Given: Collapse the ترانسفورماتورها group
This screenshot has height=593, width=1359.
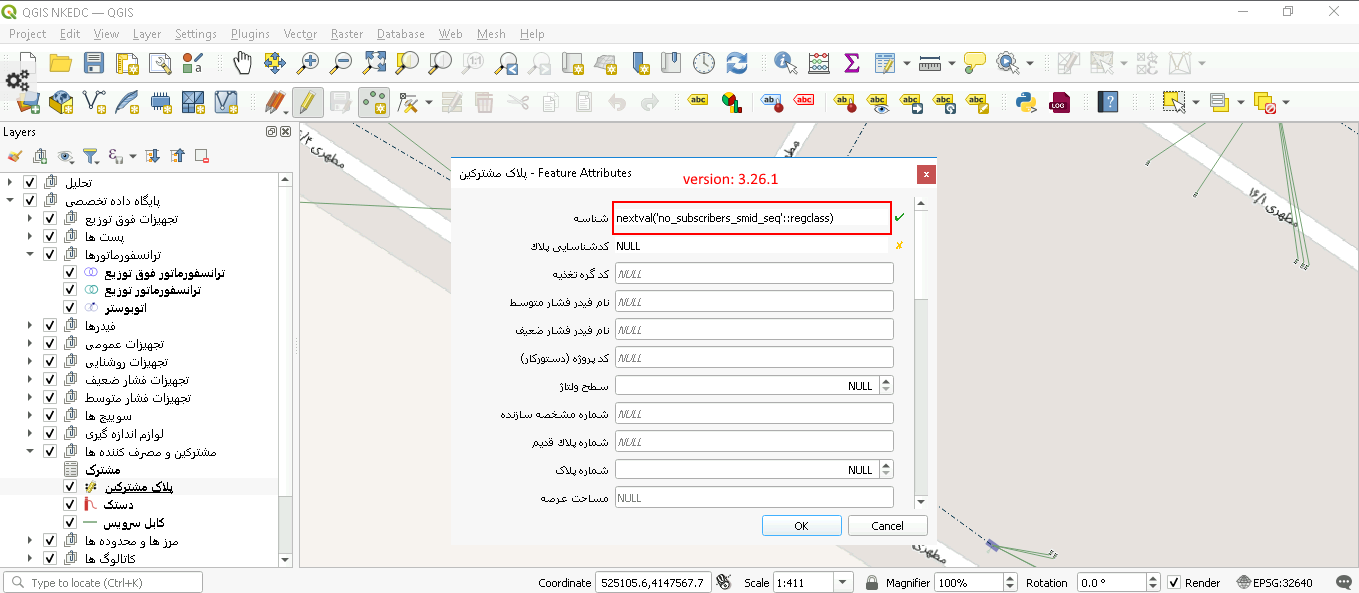Looking at the screenshot, I should pyautogui.click(x=30, y=254).
